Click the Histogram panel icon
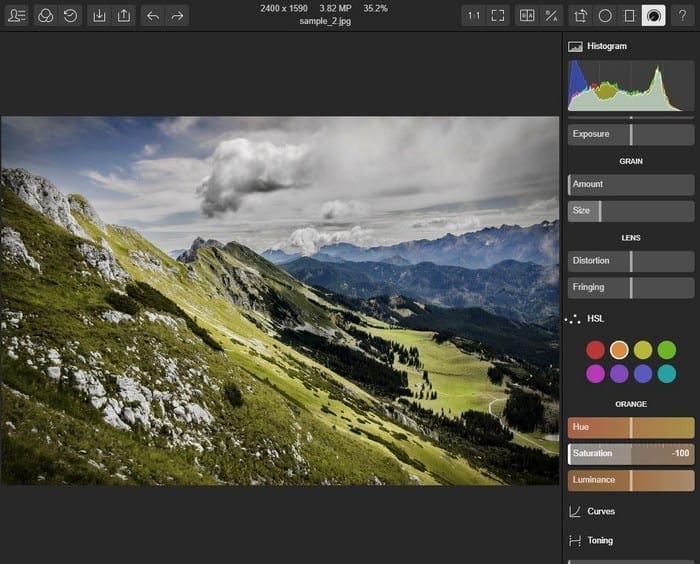 pos(575,46)
